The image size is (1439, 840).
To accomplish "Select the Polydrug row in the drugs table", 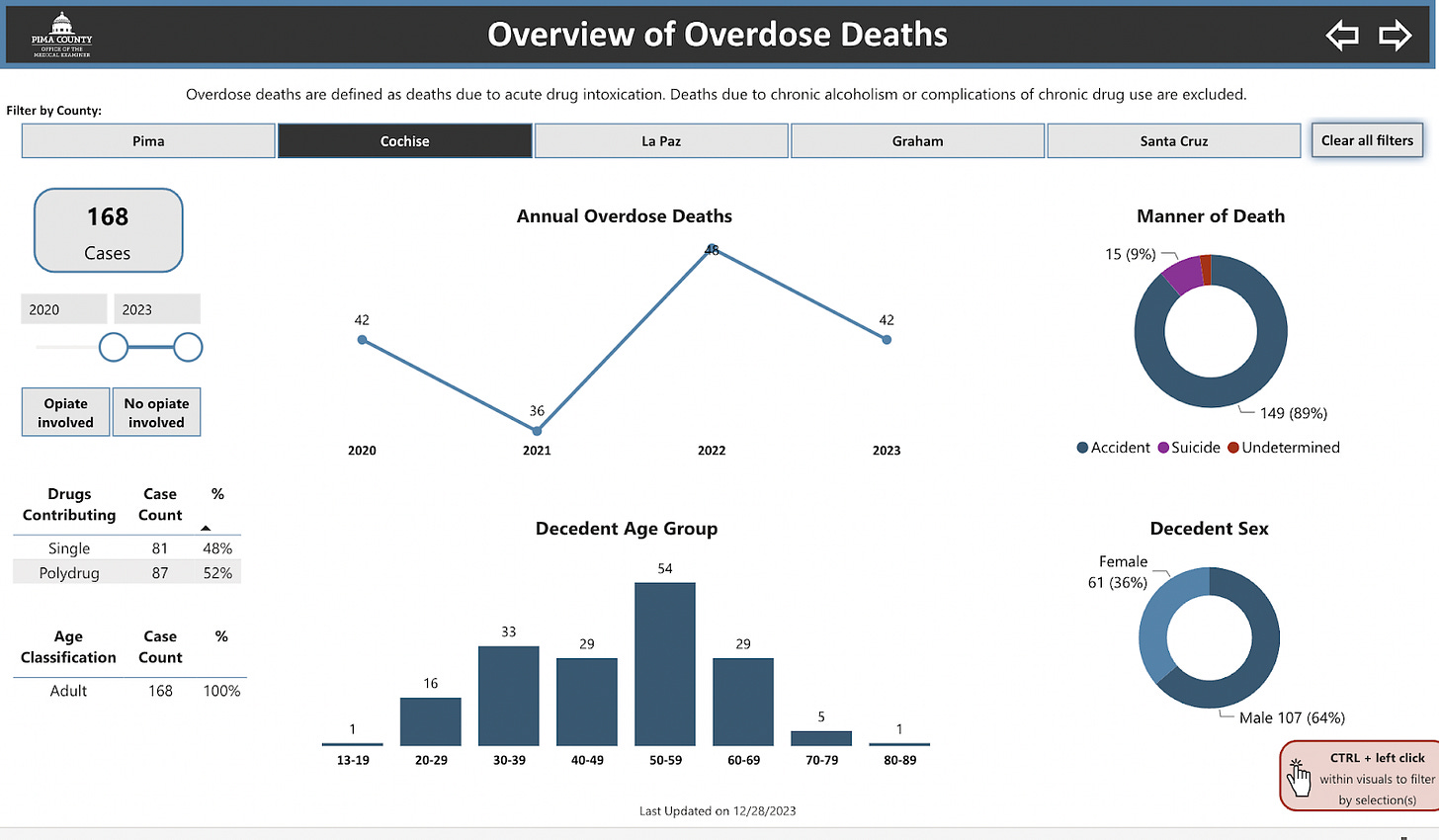I will 127,573.
